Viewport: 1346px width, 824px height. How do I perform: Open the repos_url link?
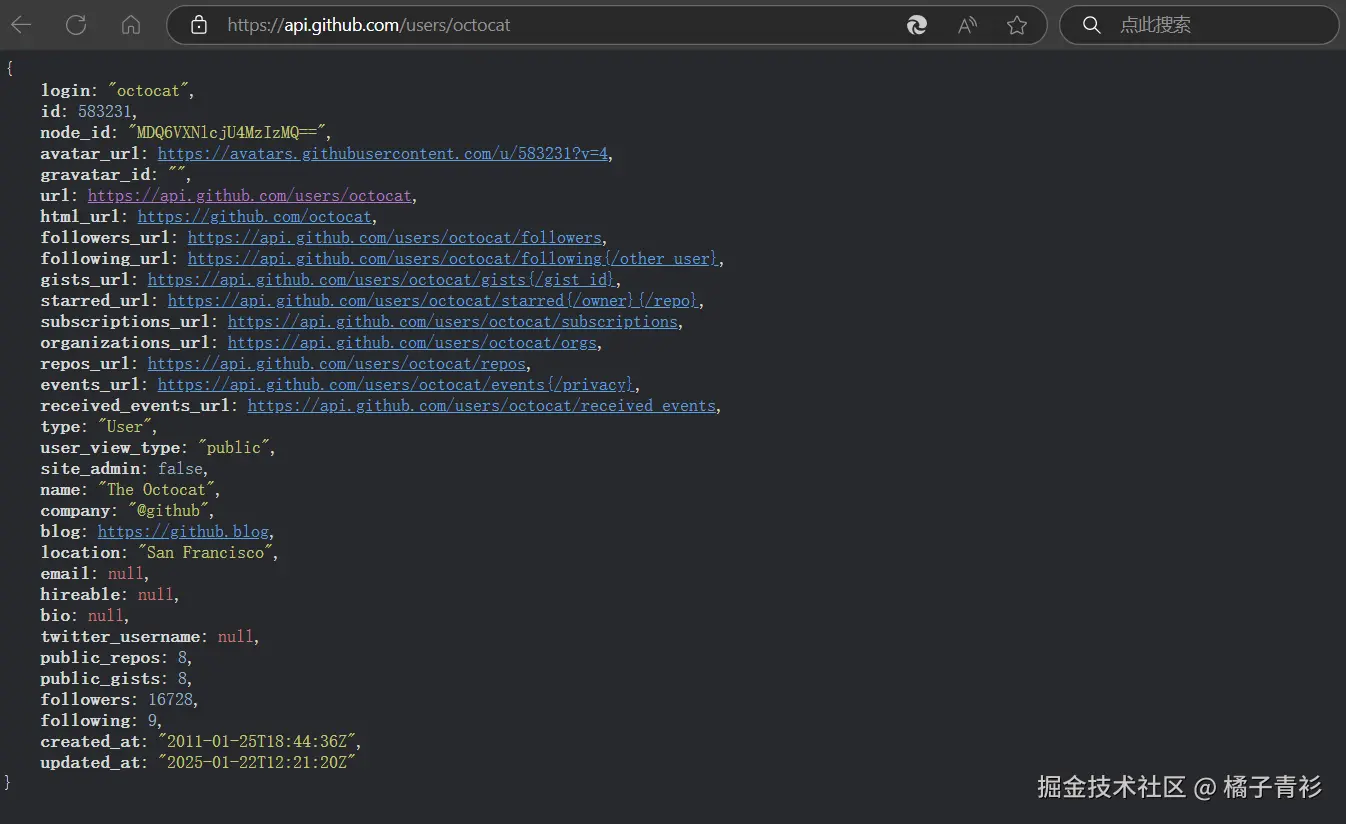click(x=337, y=364)
